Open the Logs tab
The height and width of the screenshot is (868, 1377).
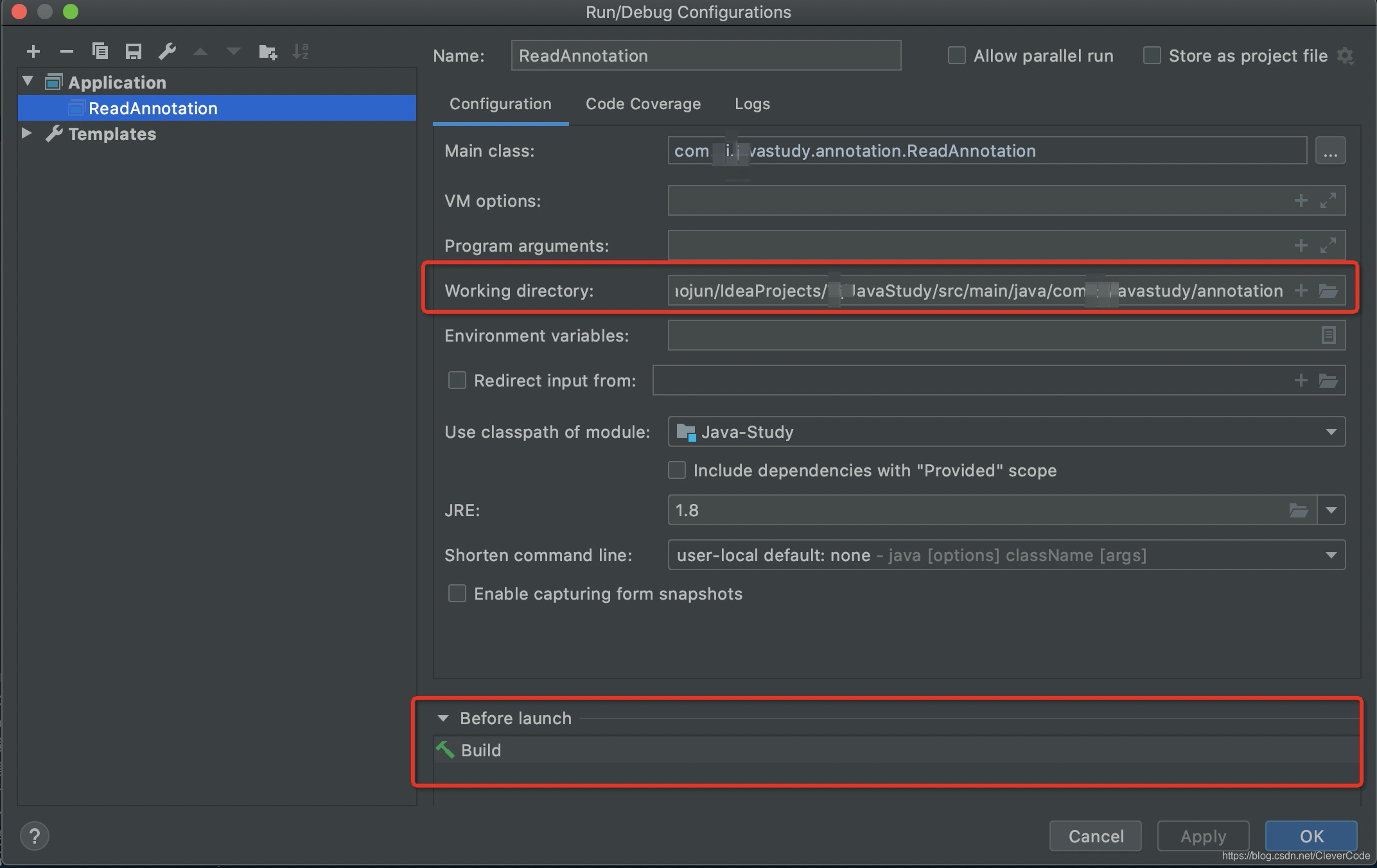pyautogui.click(x=752, y=104)
